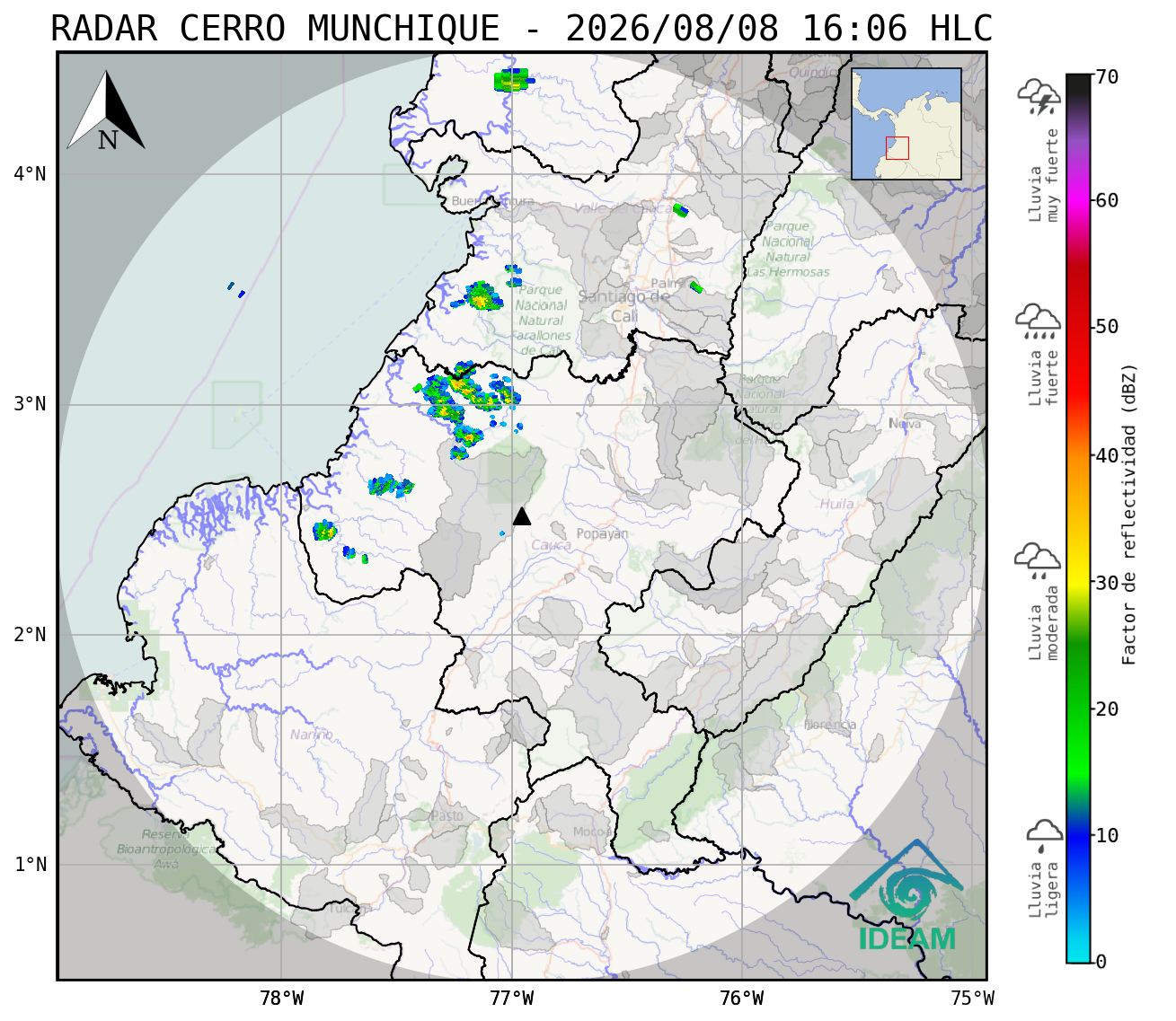
Task: Click the '0' tick on the color scale
Action: point(1101,963)
